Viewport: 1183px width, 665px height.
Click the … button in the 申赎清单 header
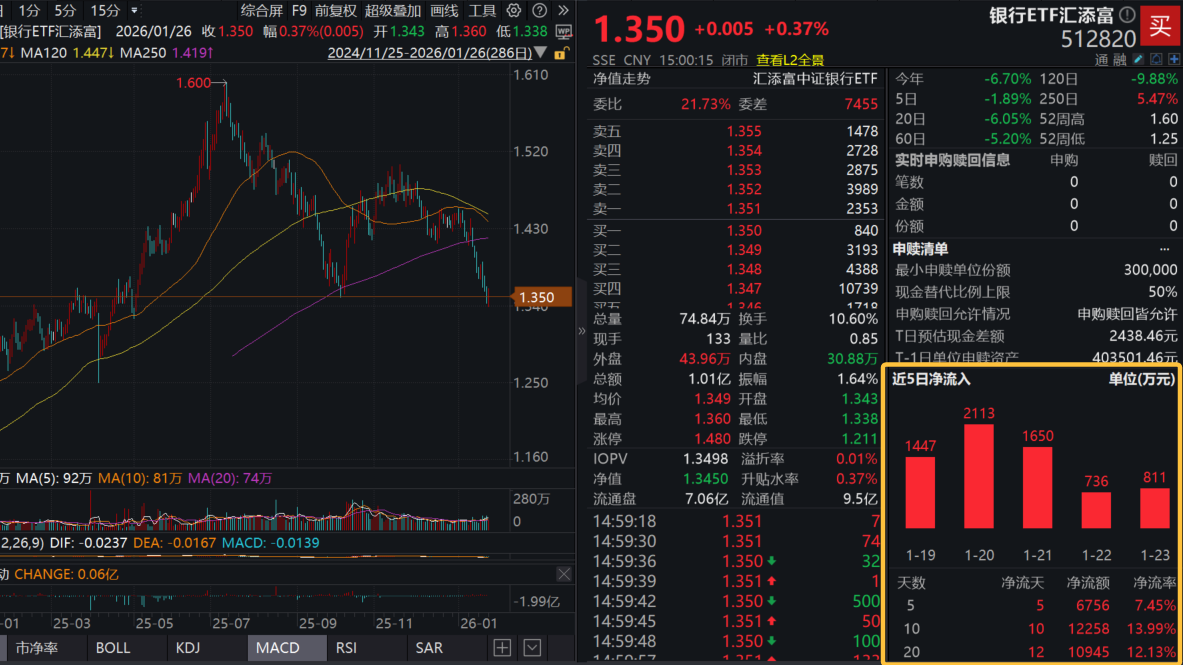point(1164,249)
